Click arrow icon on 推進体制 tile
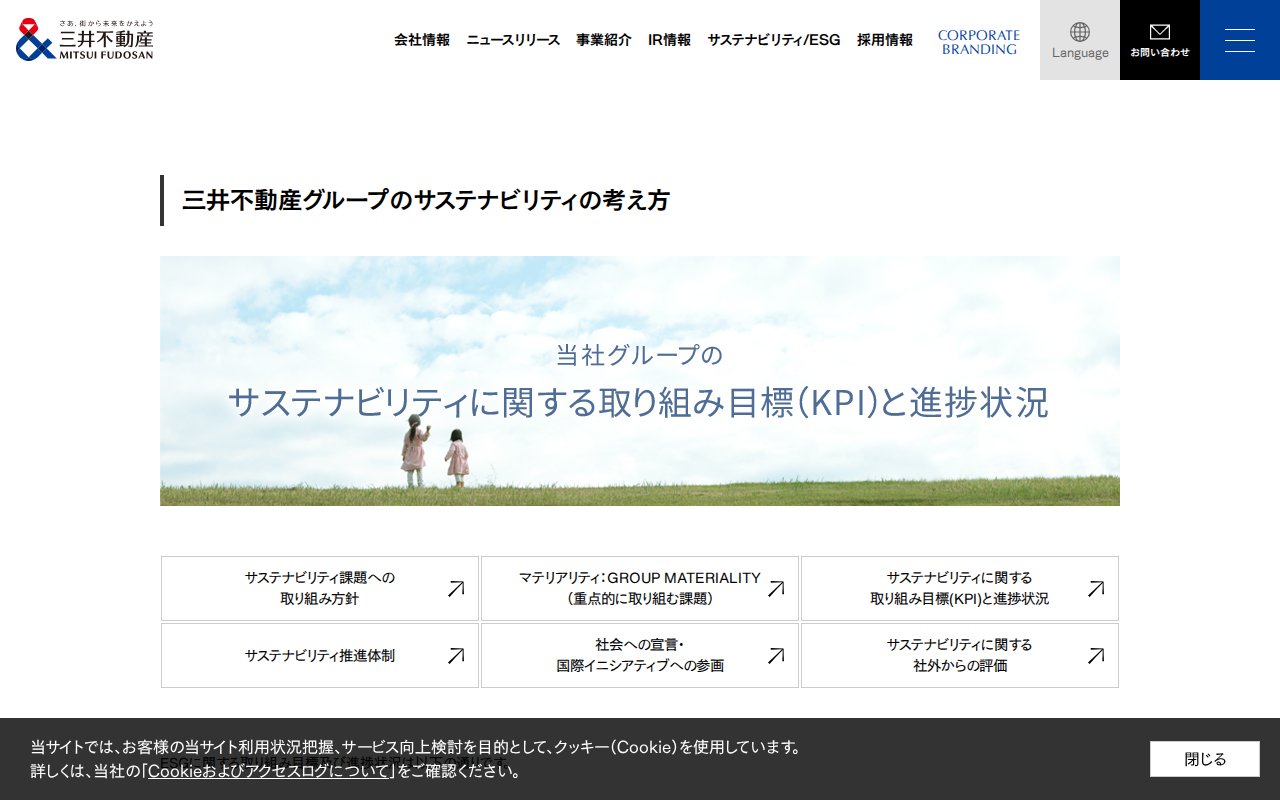 [x=456, y=656]
